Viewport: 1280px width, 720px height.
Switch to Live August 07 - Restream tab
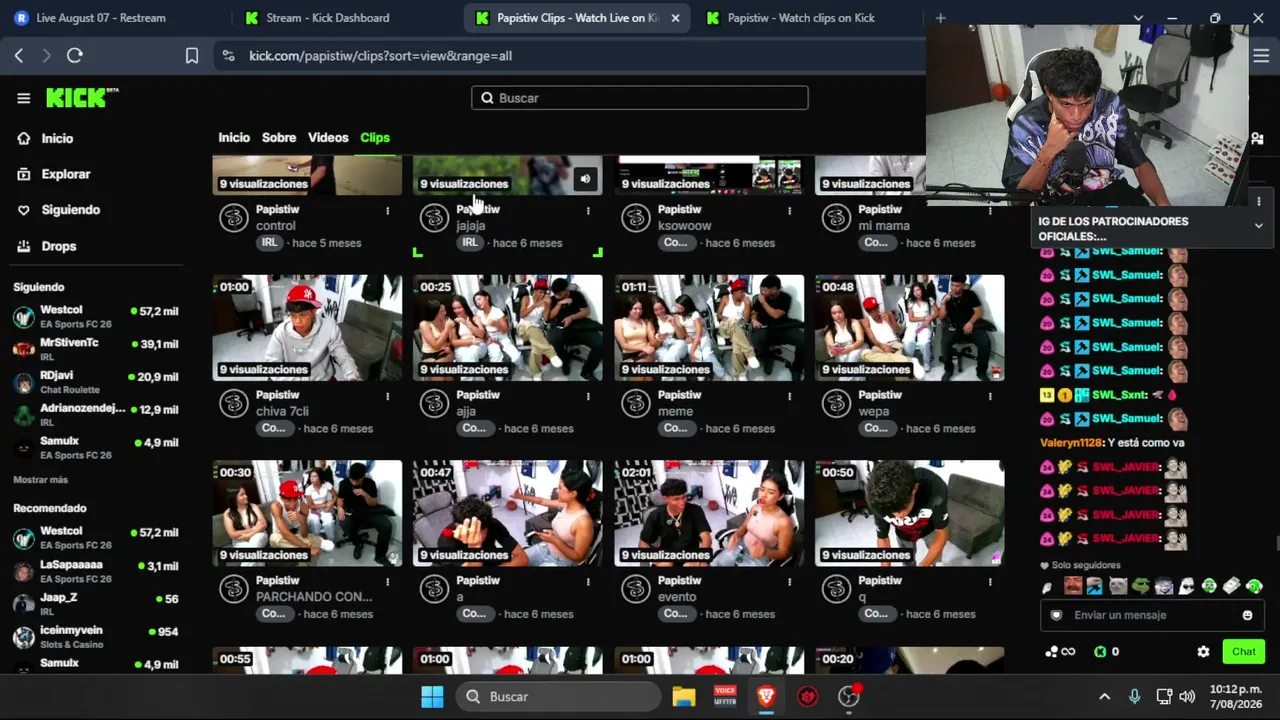[x=112, y=18]
